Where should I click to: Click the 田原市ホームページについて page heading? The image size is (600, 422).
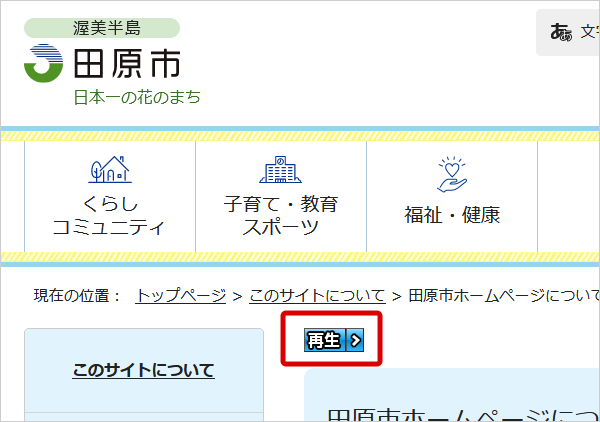(x=463, y=415)
